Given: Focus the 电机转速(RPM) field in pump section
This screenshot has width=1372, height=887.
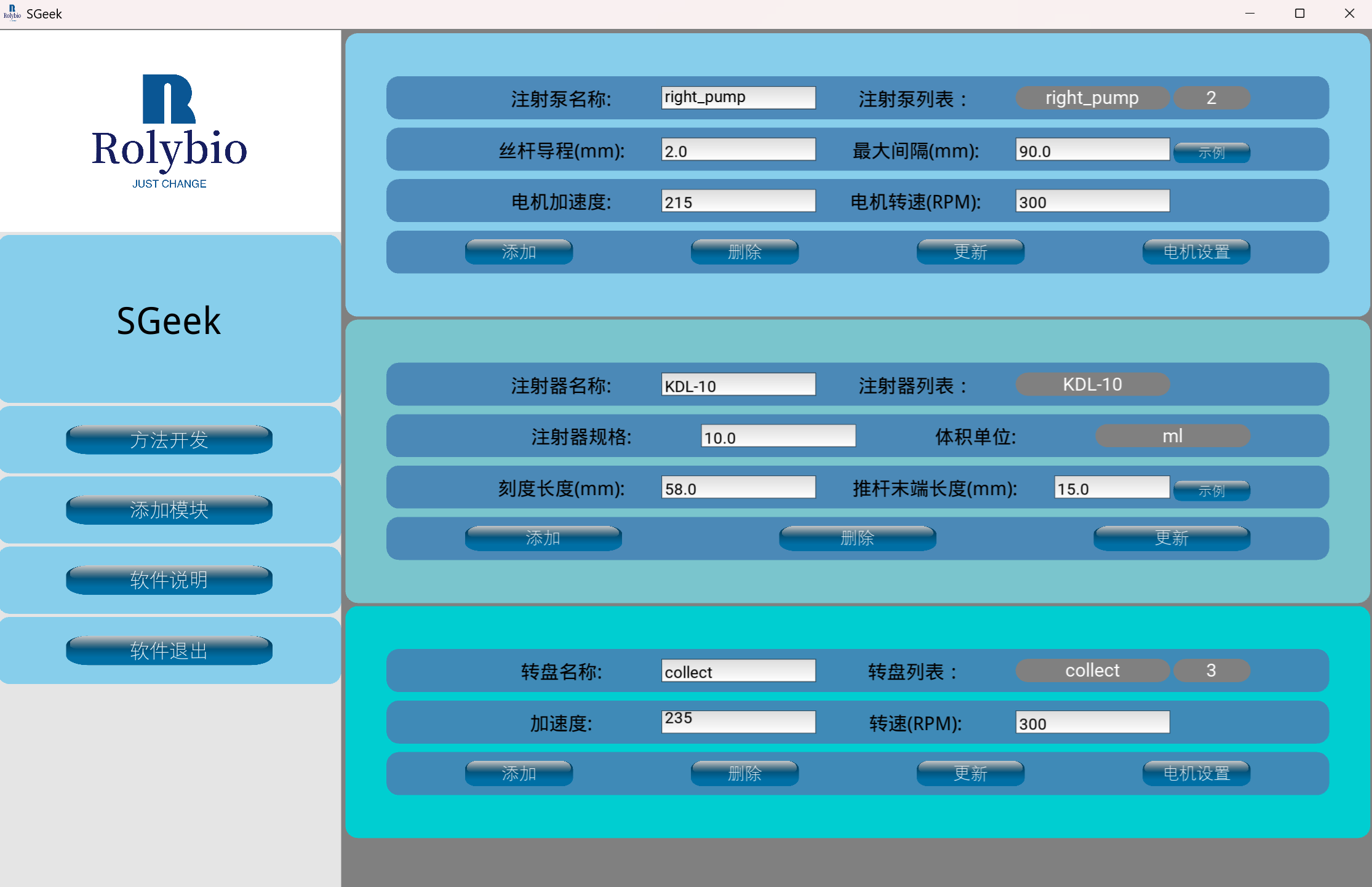Looking at the screenshot, I should click(1092, 201).
